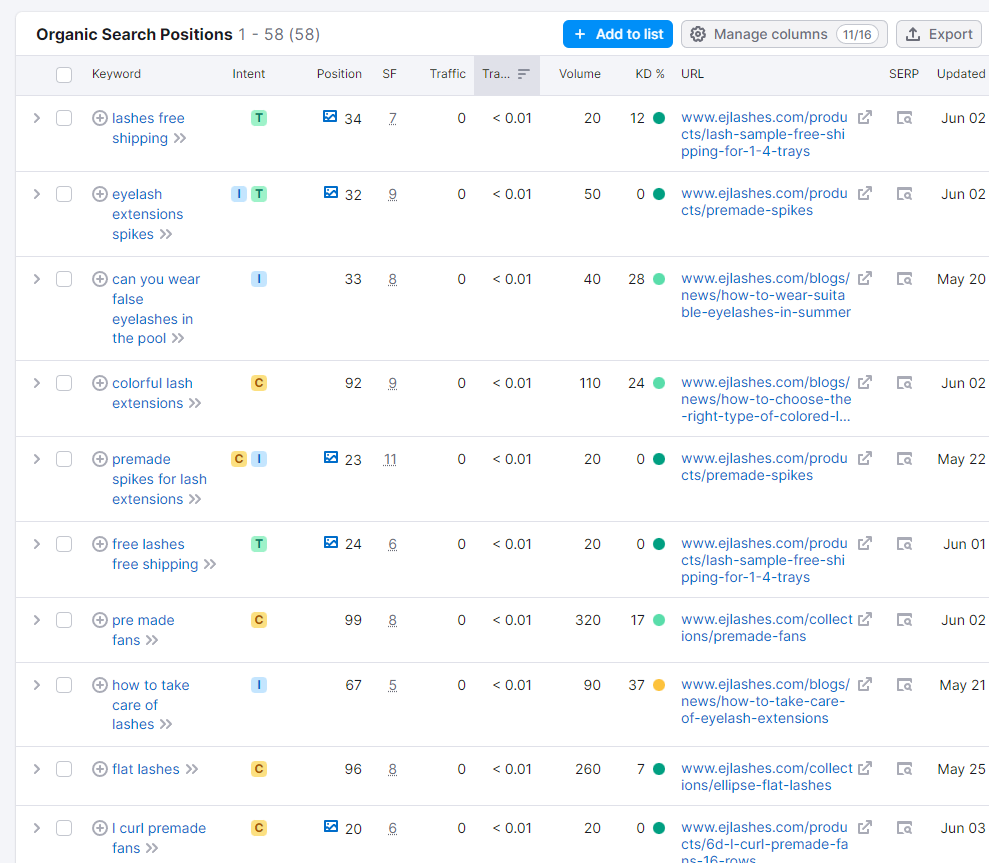This screenshot has height=863, width=989.
Task: Open external link icon in free lashes free shipping row
Action: 865,543
